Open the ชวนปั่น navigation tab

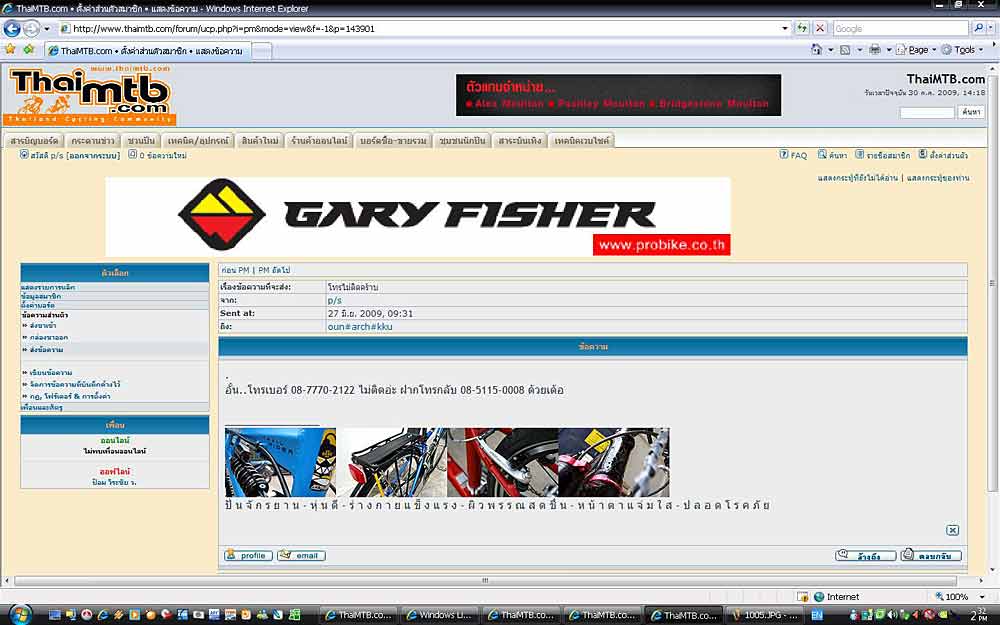[x=140, y=140]
